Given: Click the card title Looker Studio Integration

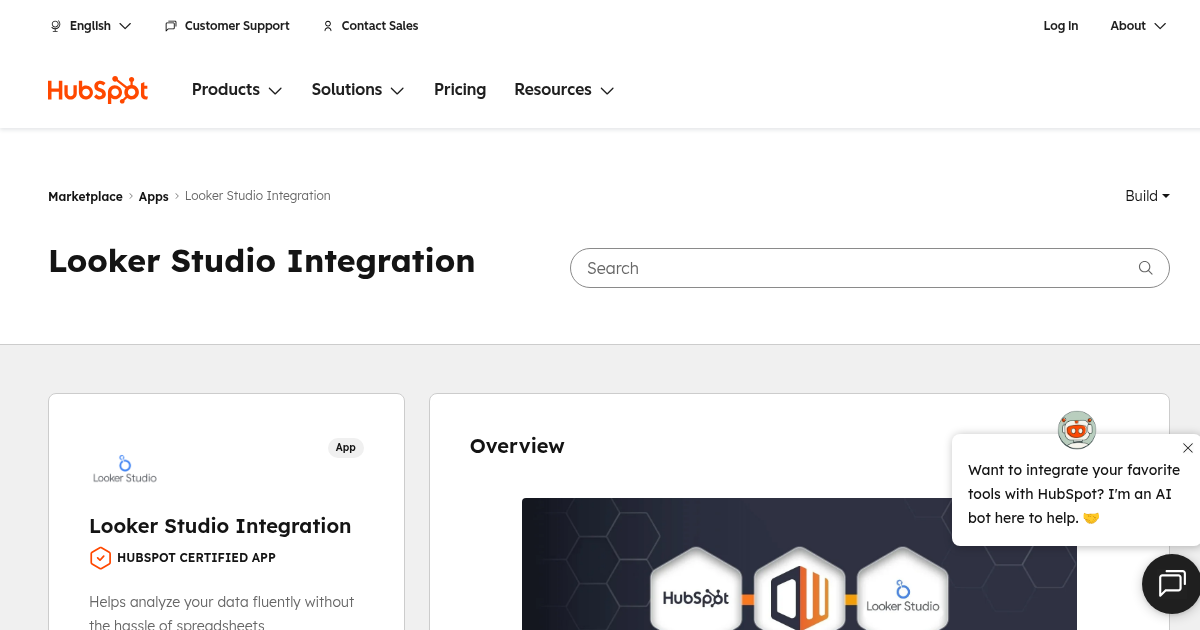Looking at the screenshot, I should [x=220, y=526].
